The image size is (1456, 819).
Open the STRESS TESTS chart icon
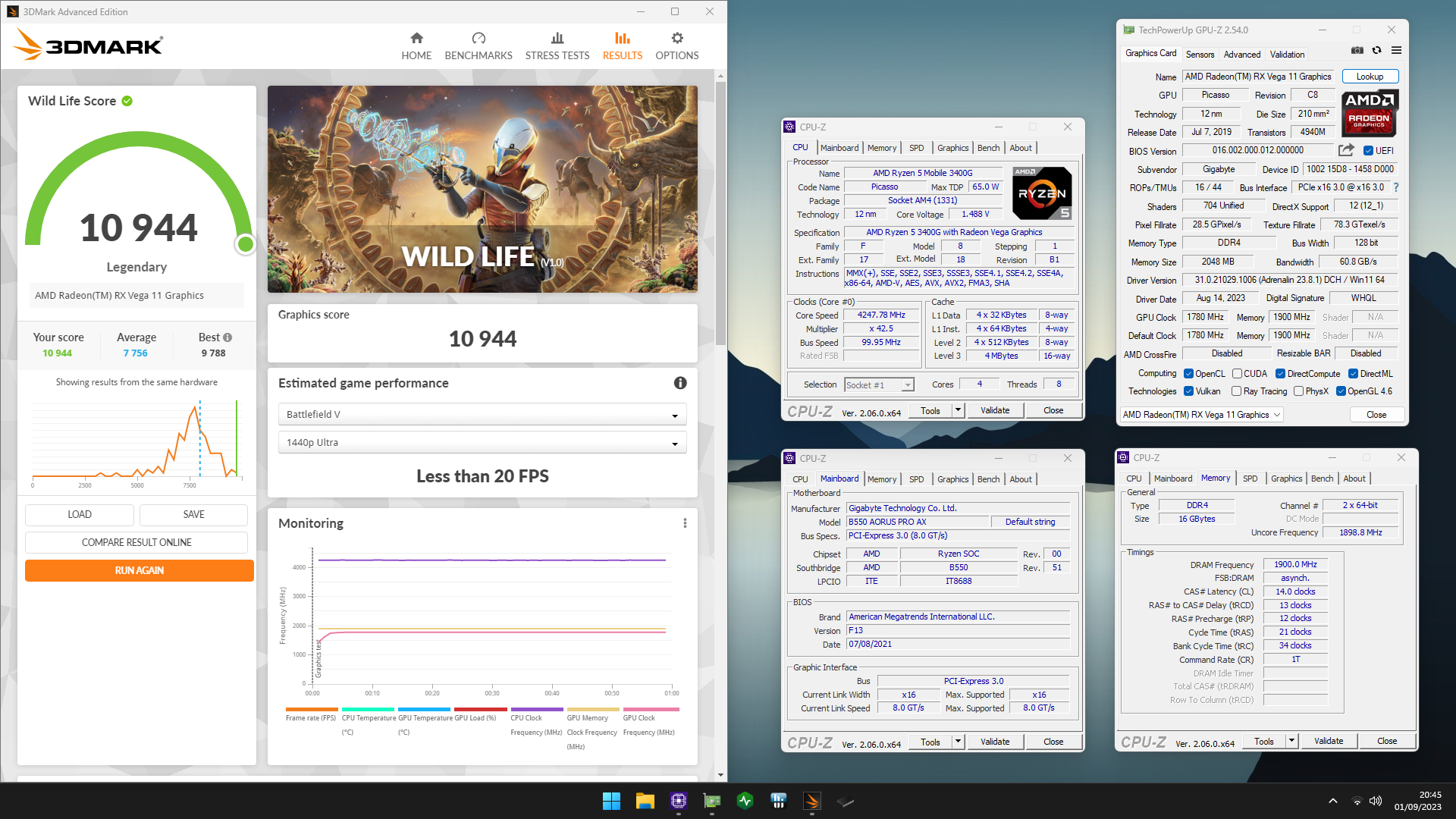point(557,38)
